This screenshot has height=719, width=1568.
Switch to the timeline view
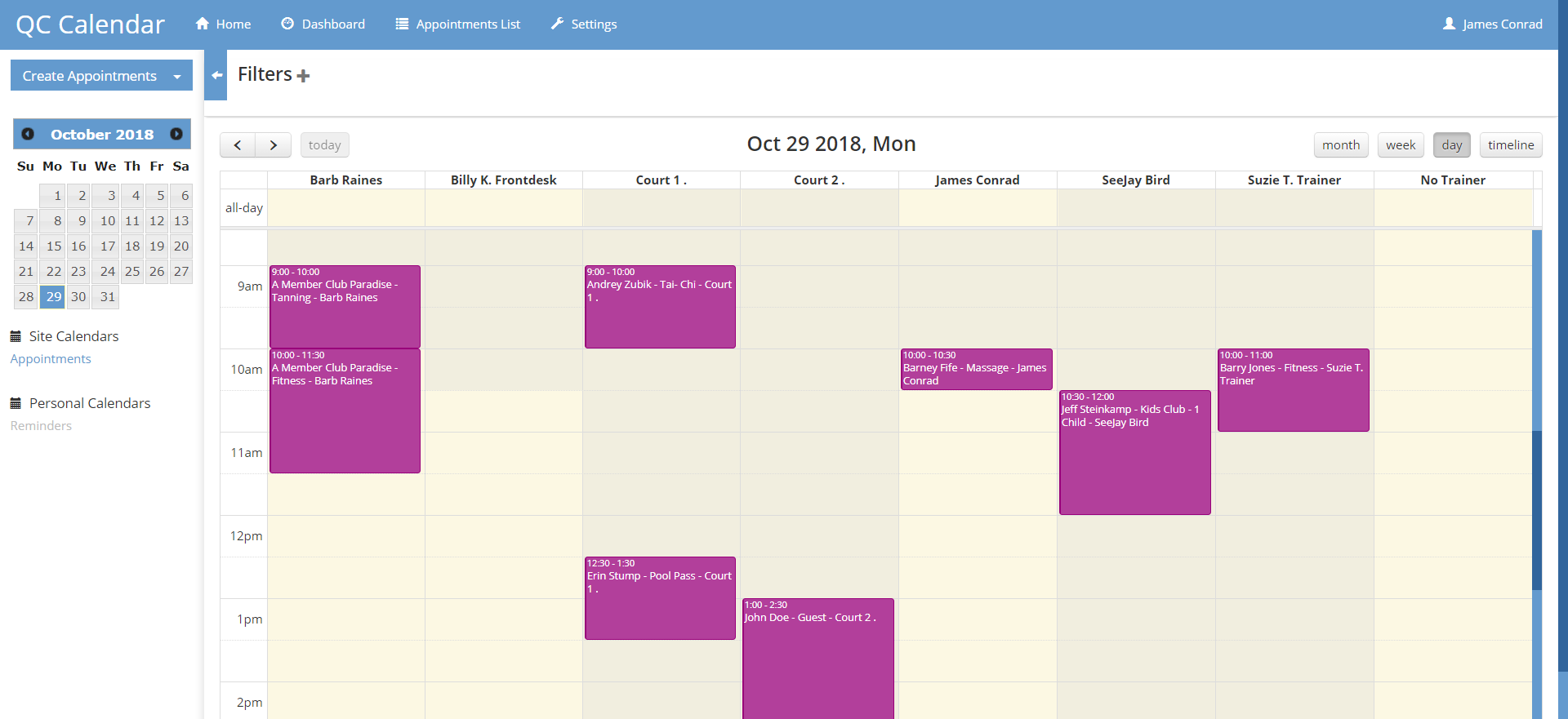(x=1510, y=145)
